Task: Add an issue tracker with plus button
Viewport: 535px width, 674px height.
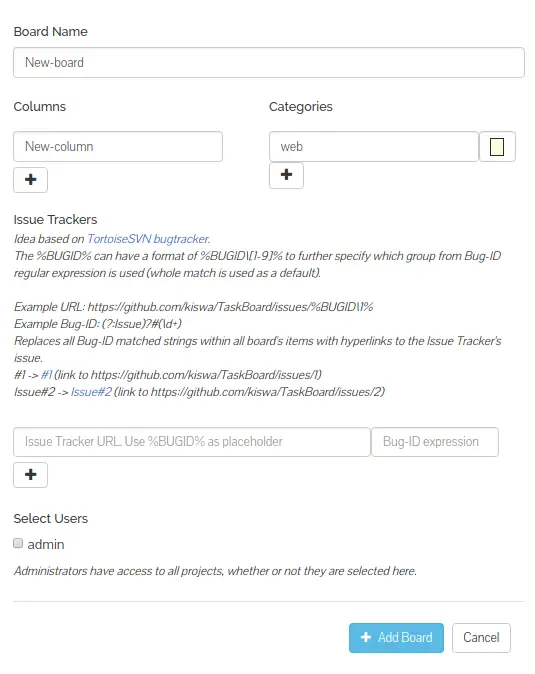Action: pos(31,475)
